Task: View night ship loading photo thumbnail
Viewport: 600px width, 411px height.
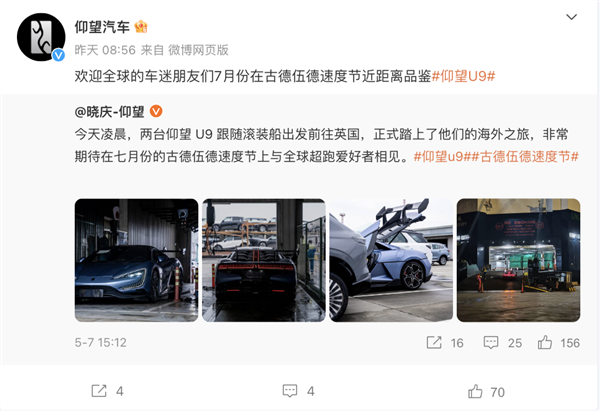Action: [x=518, y=260]
